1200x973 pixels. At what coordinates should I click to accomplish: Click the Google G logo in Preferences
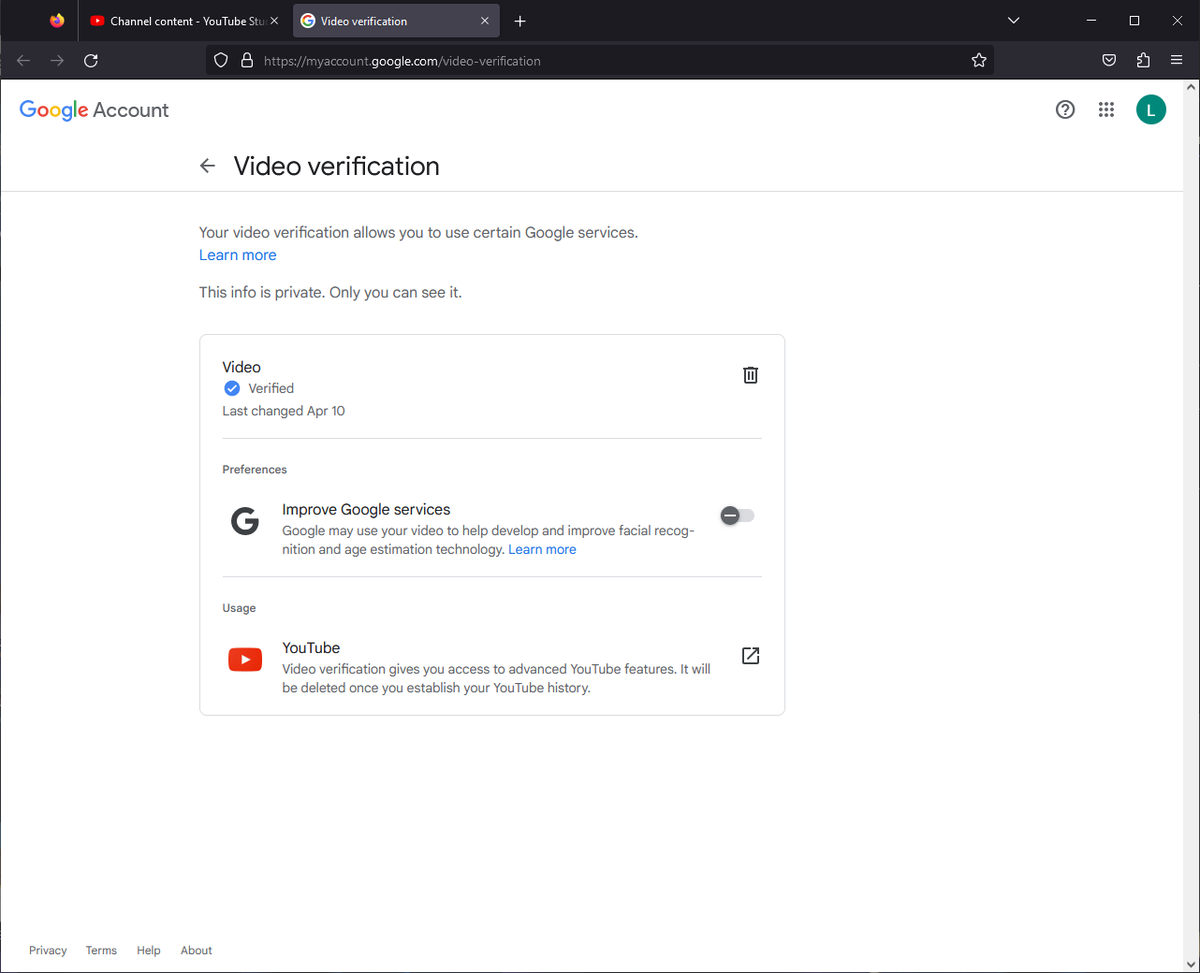[245, 521]
